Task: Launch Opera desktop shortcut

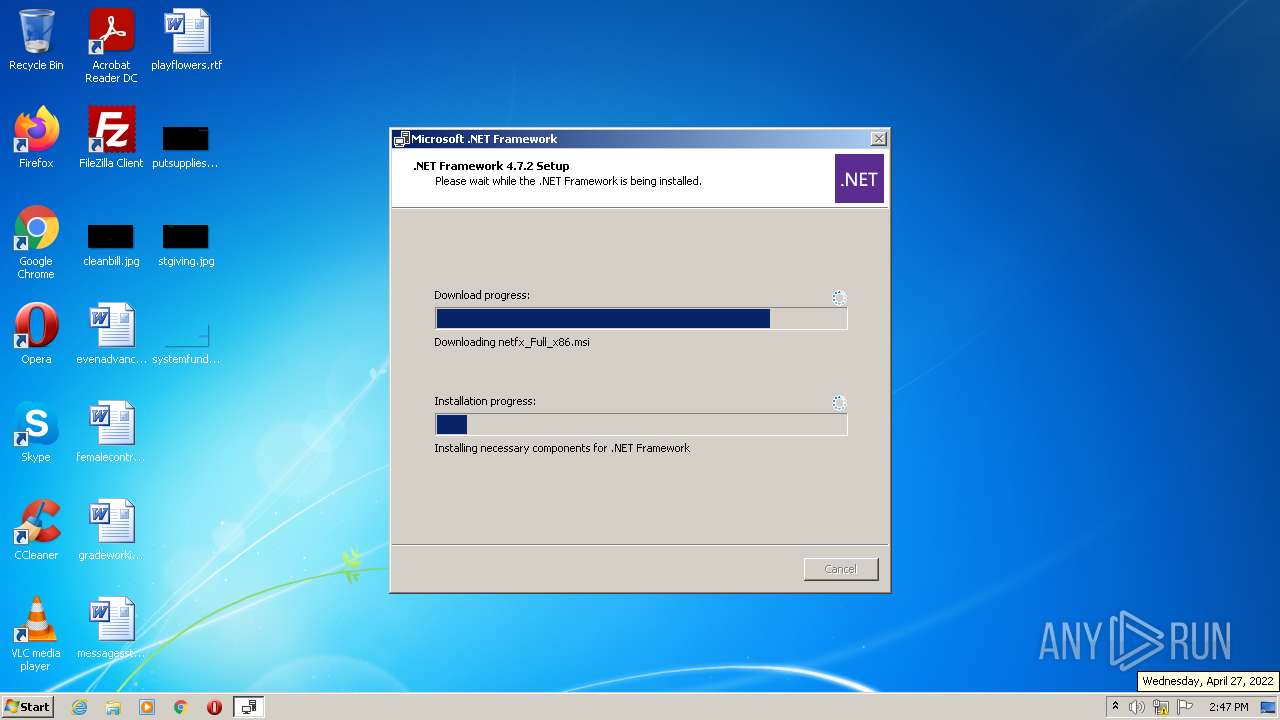Action: point(36,334)
